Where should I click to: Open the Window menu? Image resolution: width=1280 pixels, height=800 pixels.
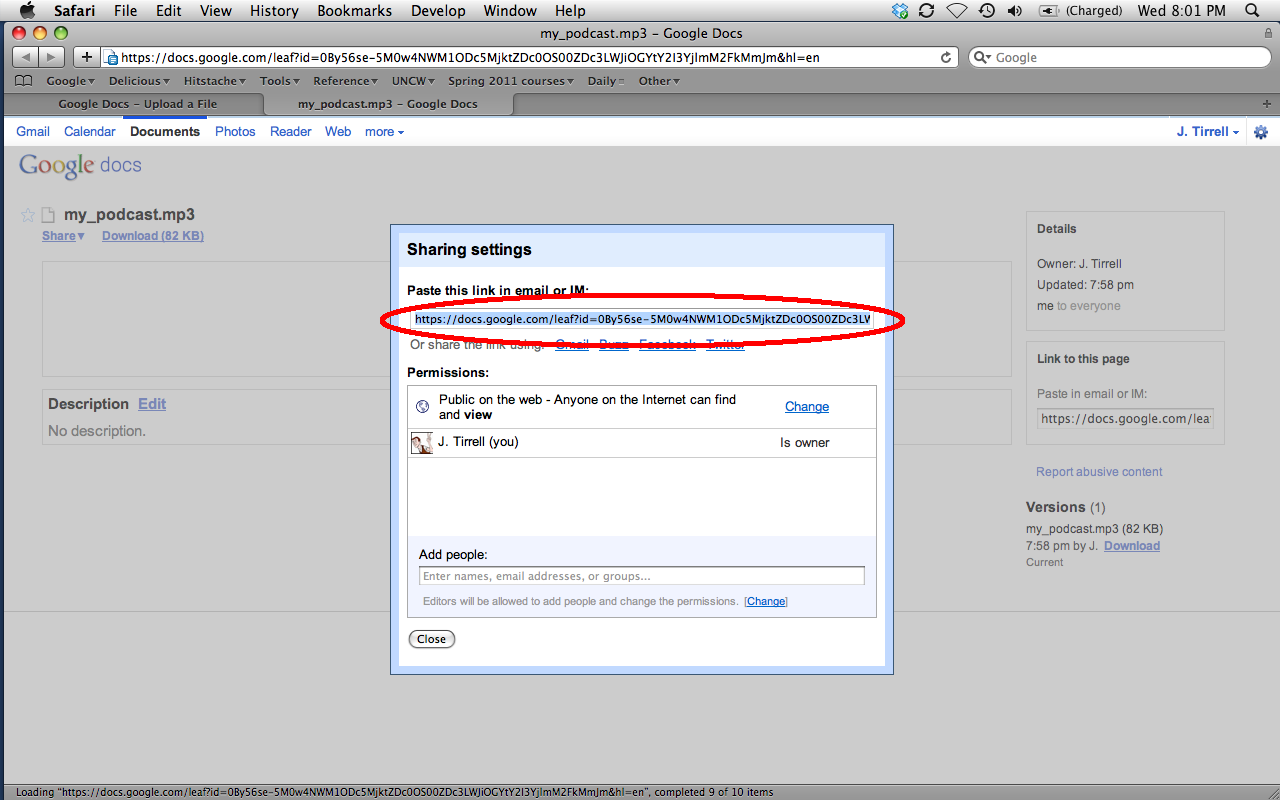(x=509, y=11)
